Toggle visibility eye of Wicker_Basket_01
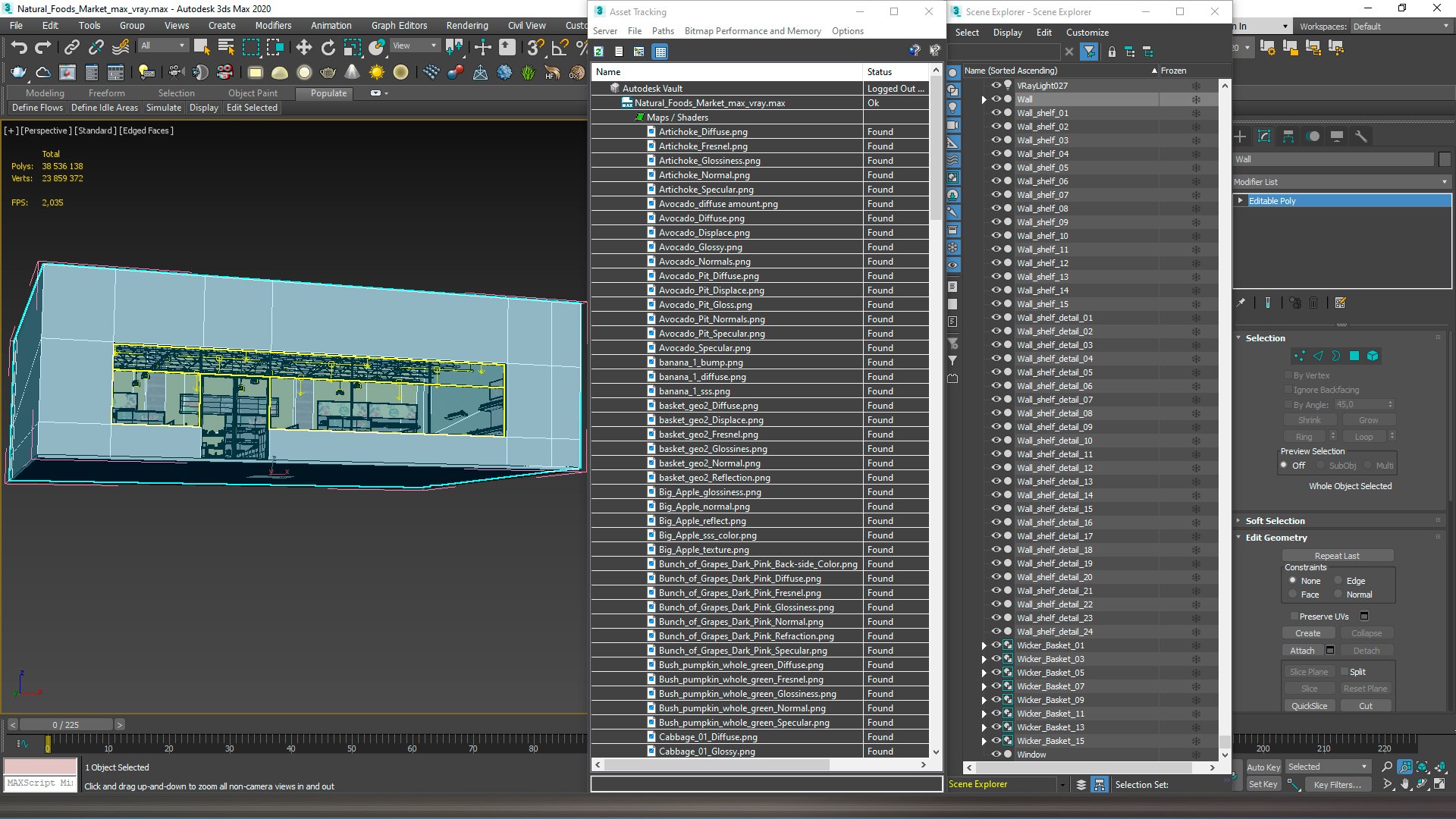This screenshot has height=819, width=1456. [996, 645]
